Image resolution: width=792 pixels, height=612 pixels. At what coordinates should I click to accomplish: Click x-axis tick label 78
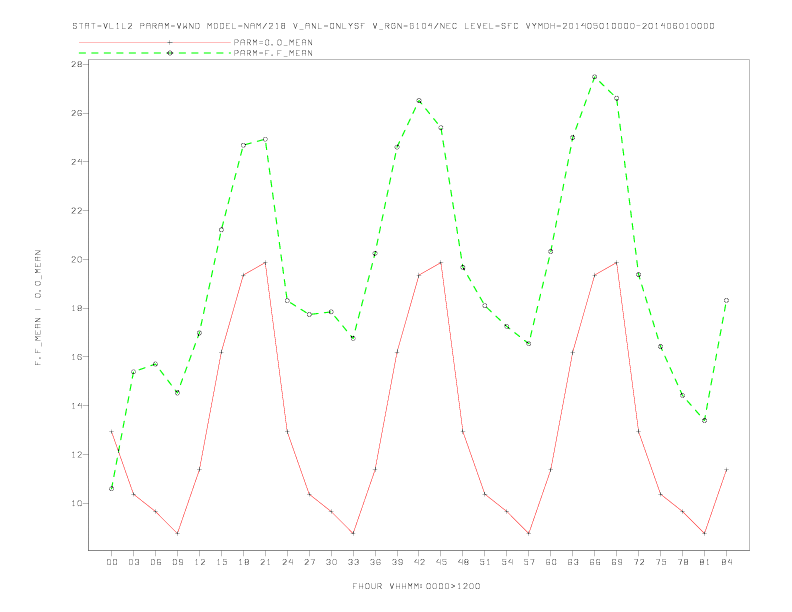[682, 562]
